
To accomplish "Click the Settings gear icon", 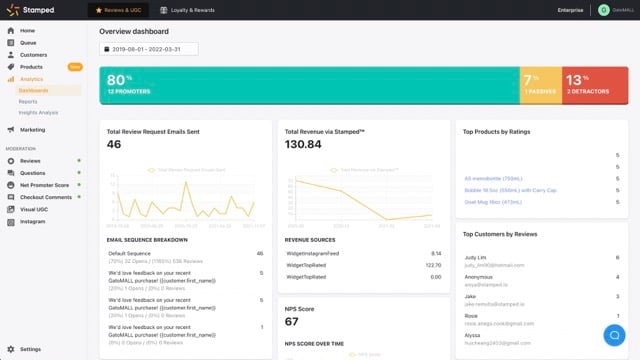I will click(11, 349).
